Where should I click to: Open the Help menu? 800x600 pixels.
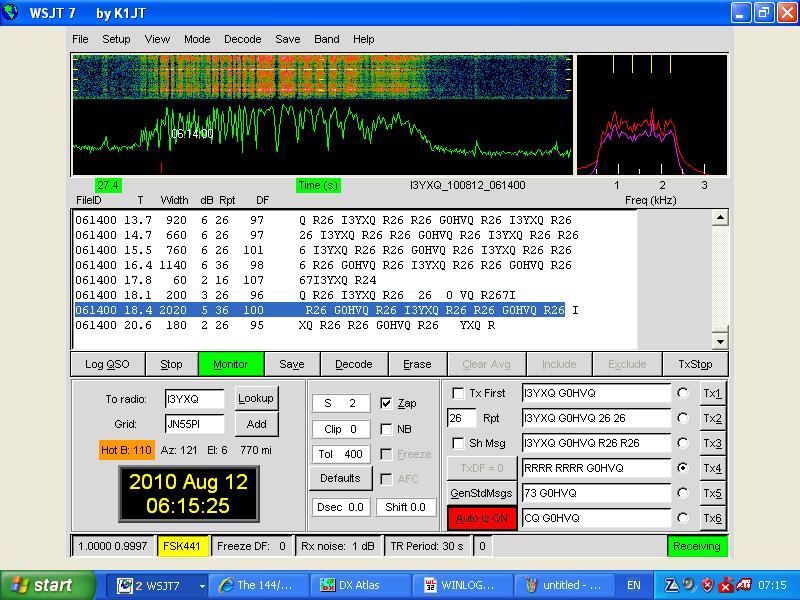click(363, 39)
